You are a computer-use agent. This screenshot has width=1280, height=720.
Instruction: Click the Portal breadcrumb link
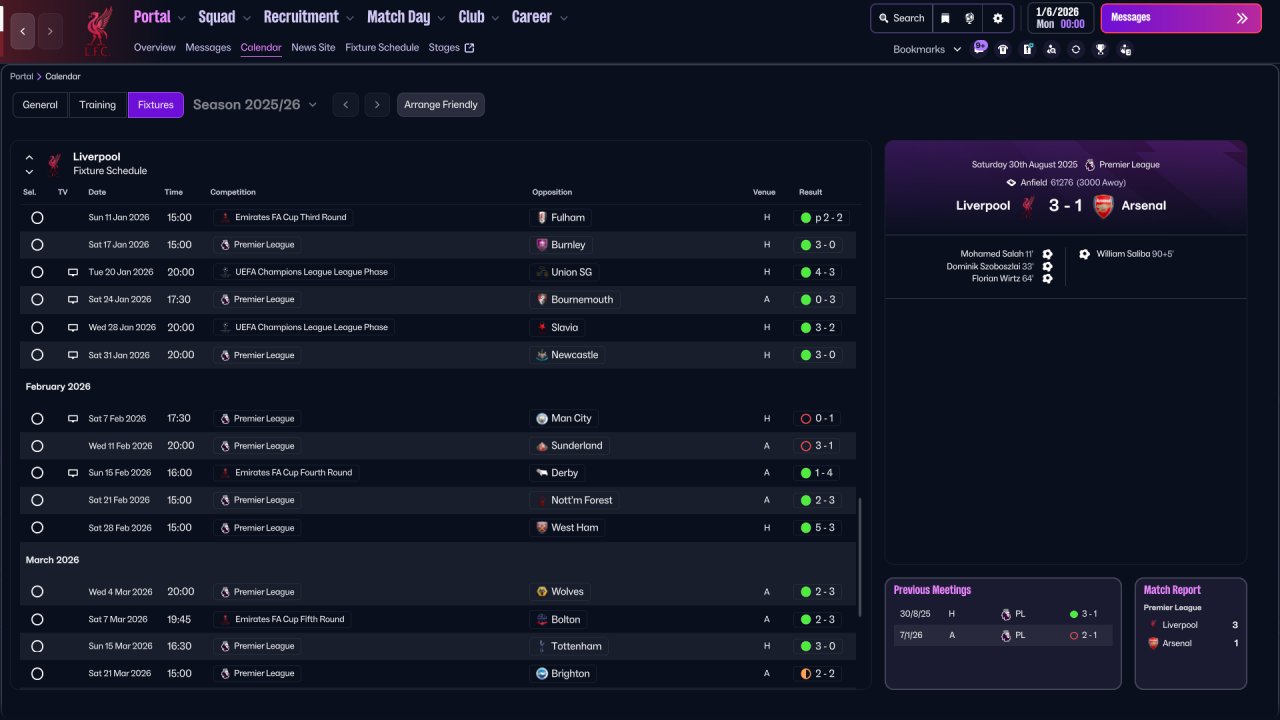[x=21, y=76]
